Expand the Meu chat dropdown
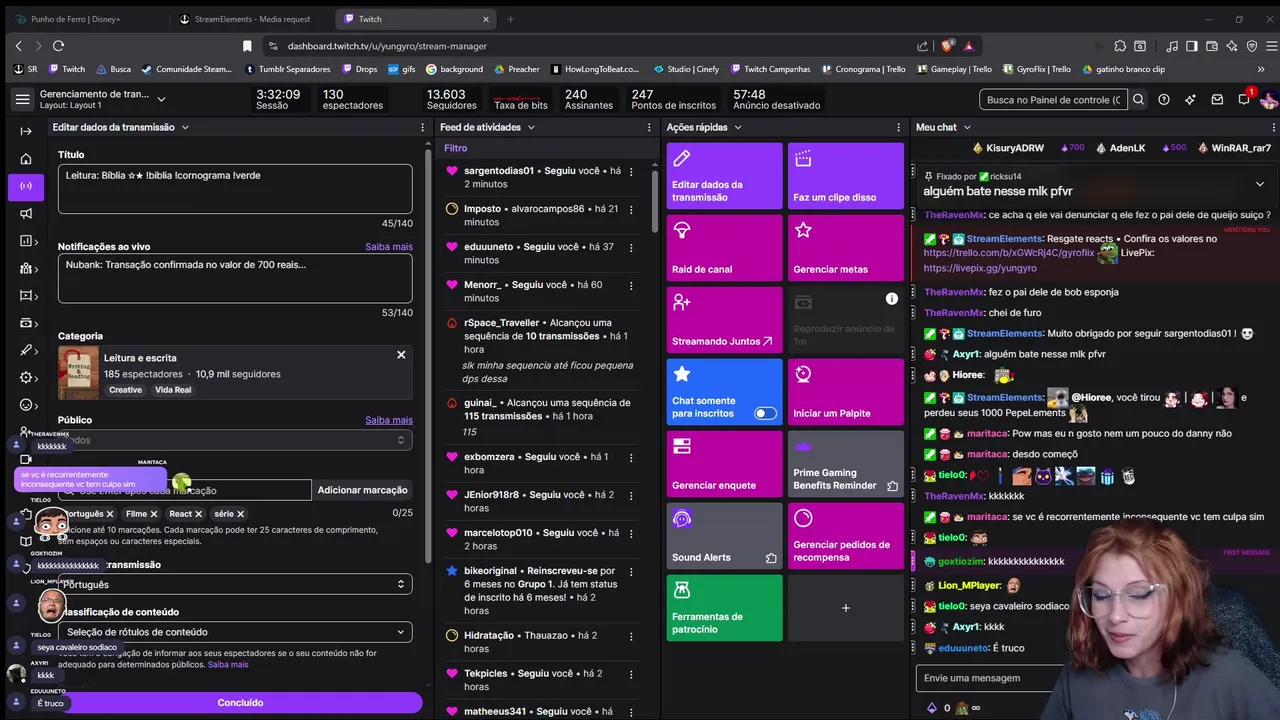1280x720 pixels. coord(967,127)
